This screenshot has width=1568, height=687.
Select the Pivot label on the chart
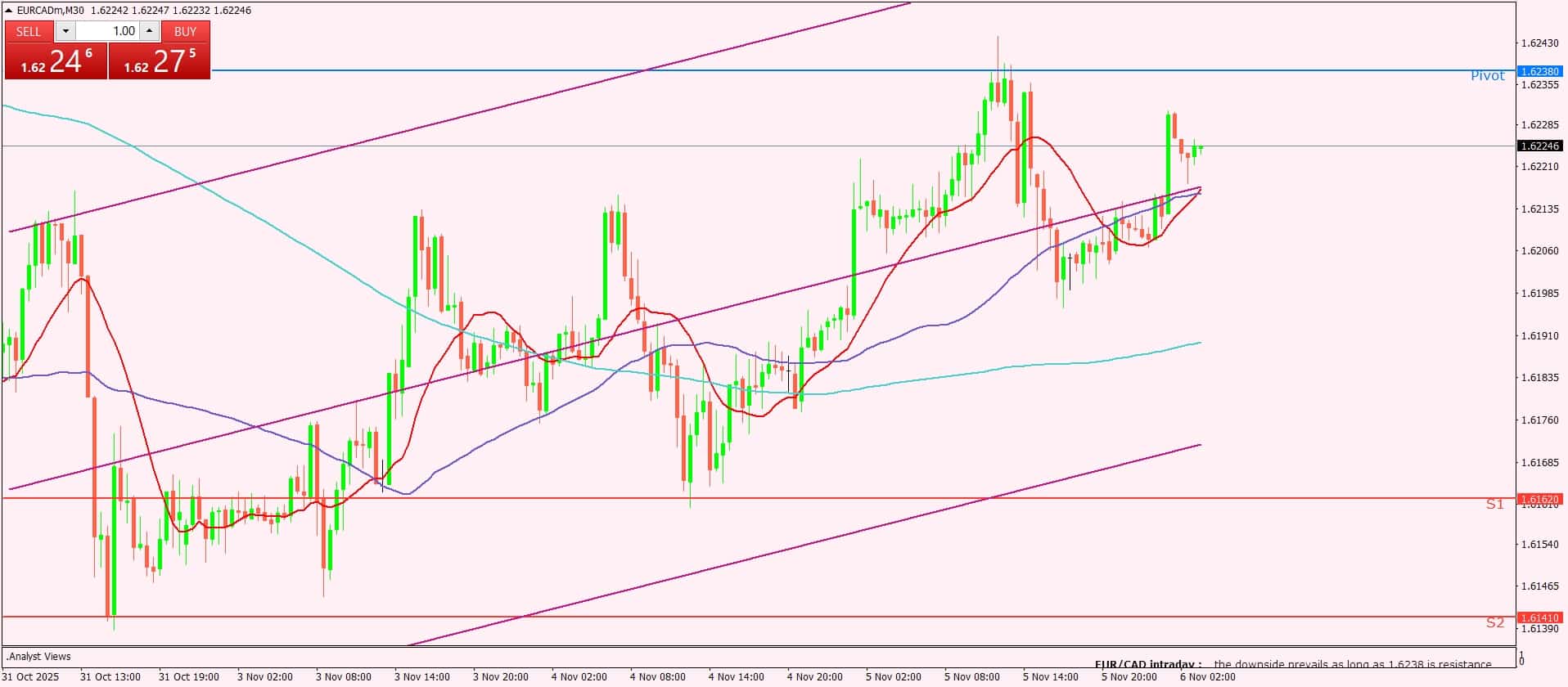pyautogui.click(x=1487, y=75)
